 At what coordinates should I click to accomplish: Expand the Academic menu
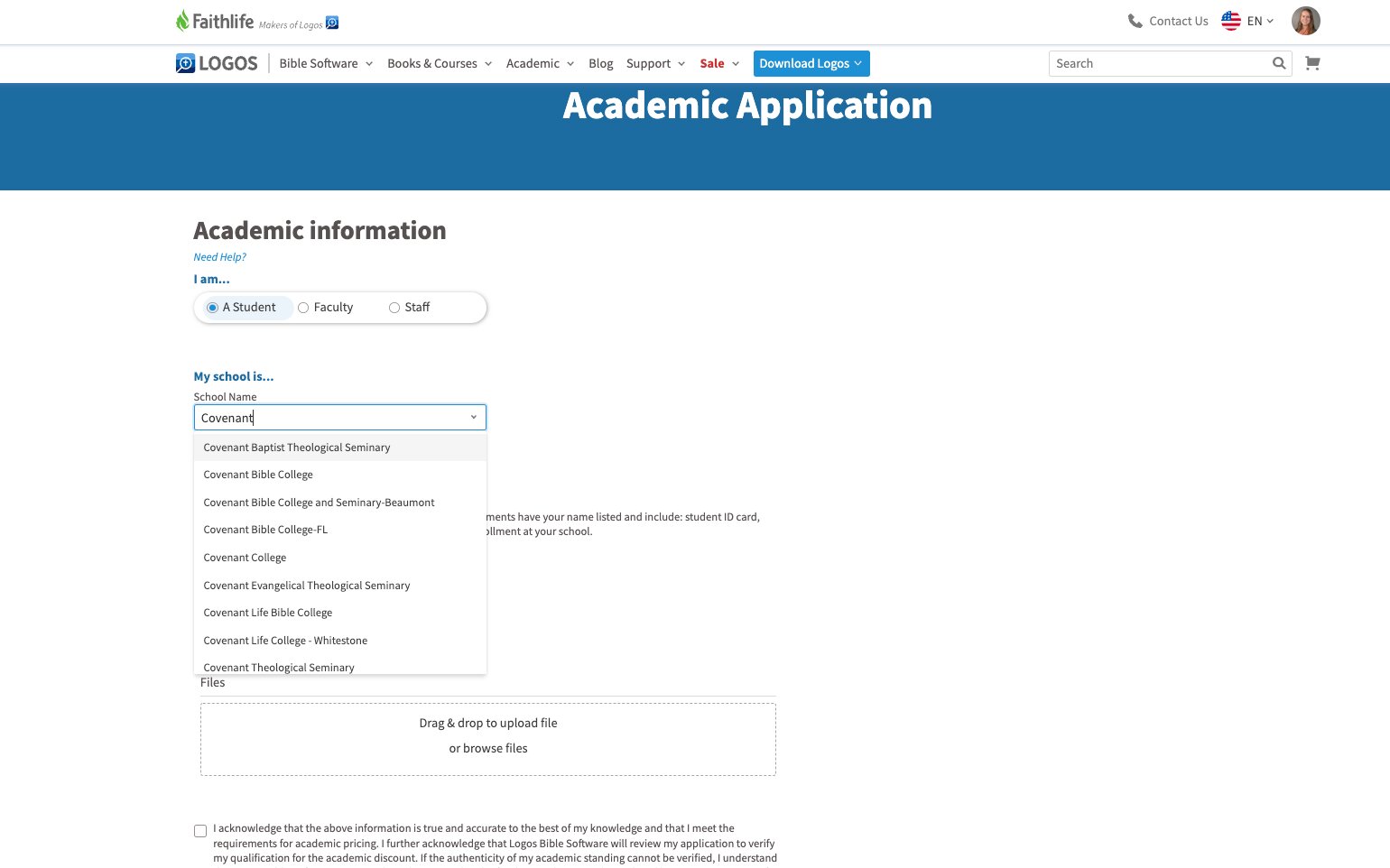click(540, 63)
